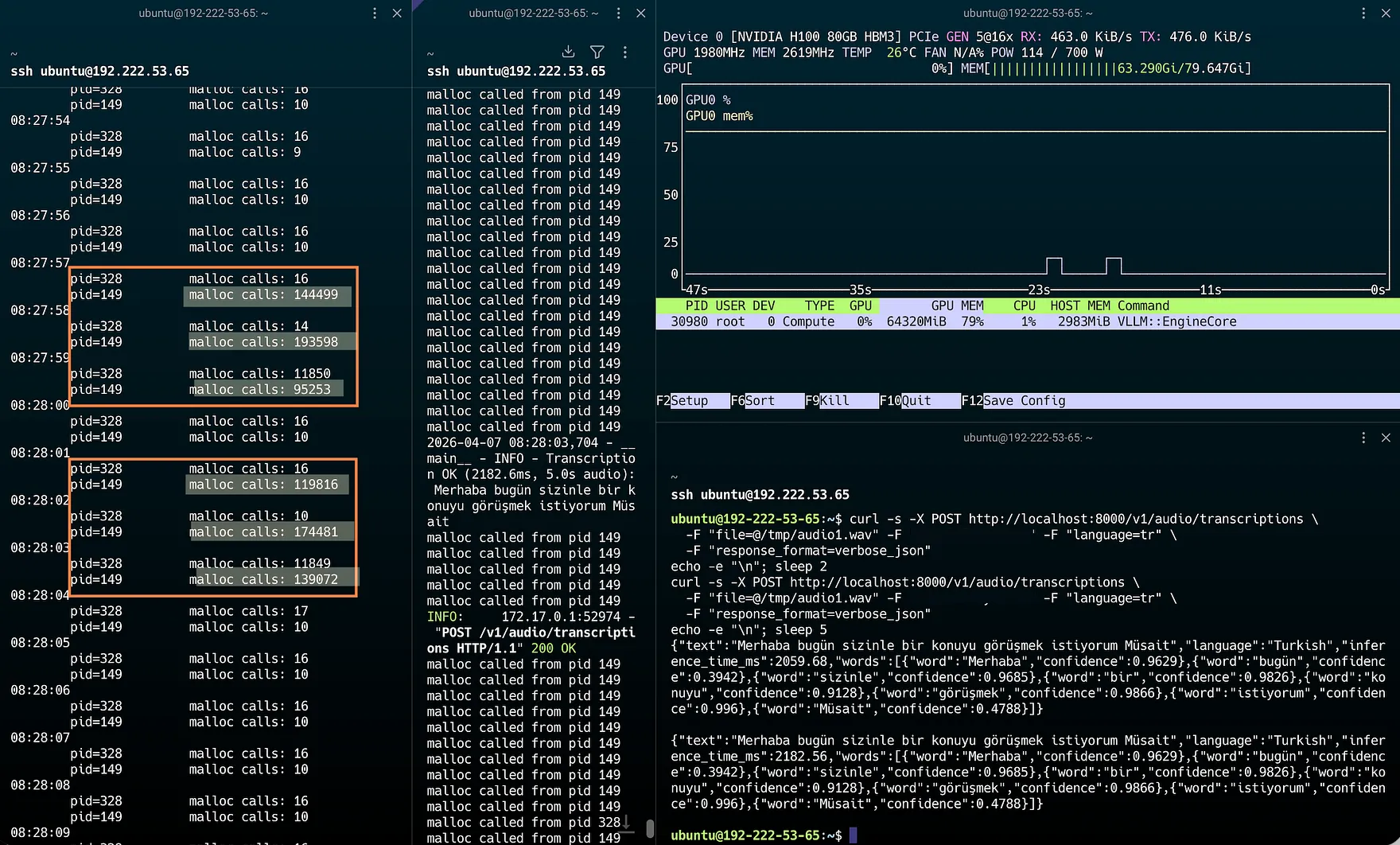Click the middle pane's vertical scrollbar thumb

(x=650, y=828)
